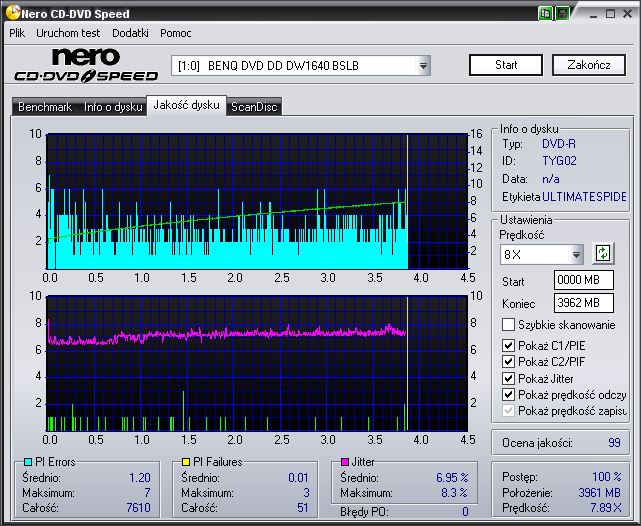The image size is (641, 526).
Task: Click the PI Errors Całość value 7610
Action: tap(138, 508)
